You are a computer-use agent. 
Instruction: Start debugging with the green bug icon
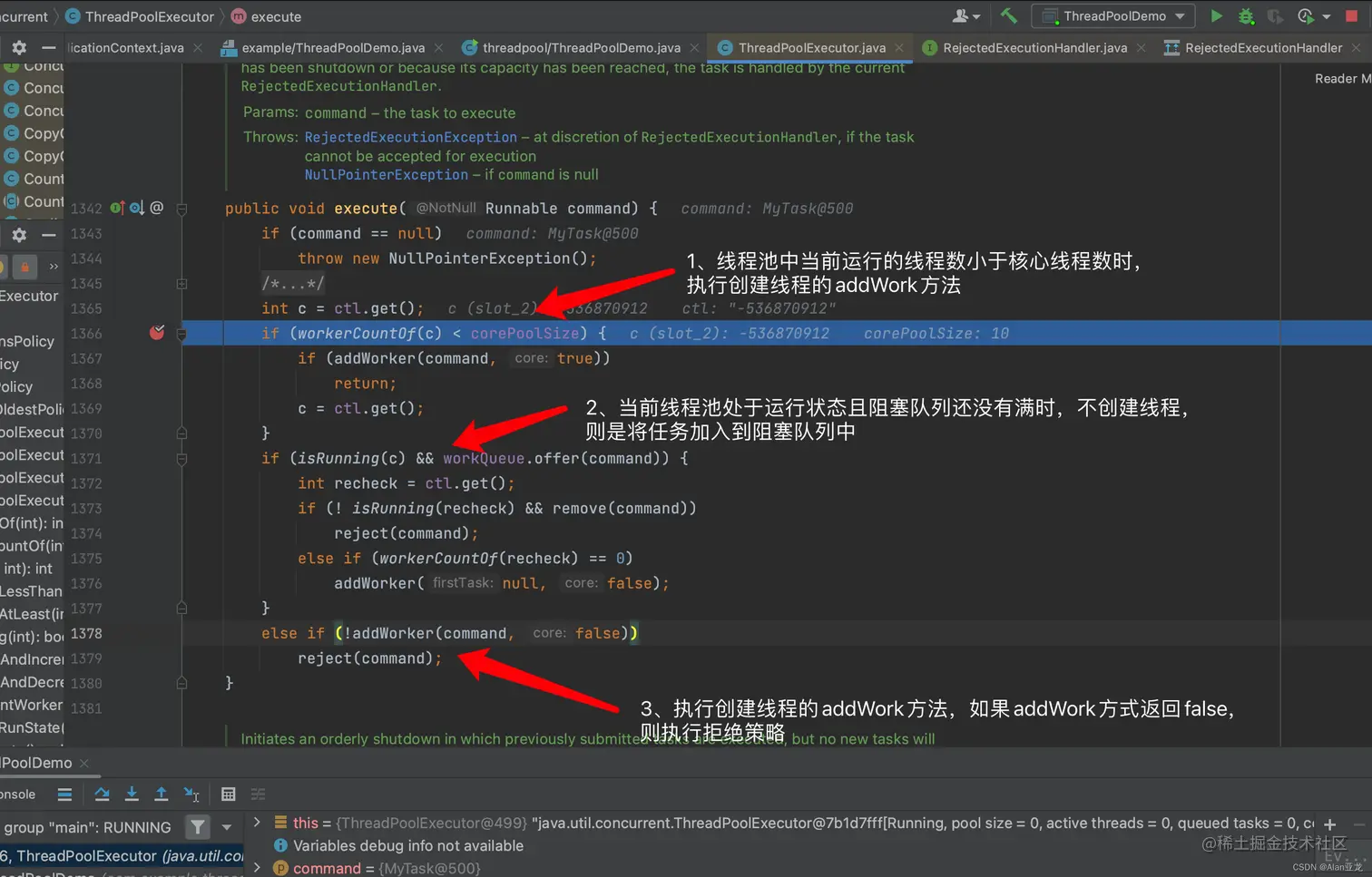(1246, 16)
